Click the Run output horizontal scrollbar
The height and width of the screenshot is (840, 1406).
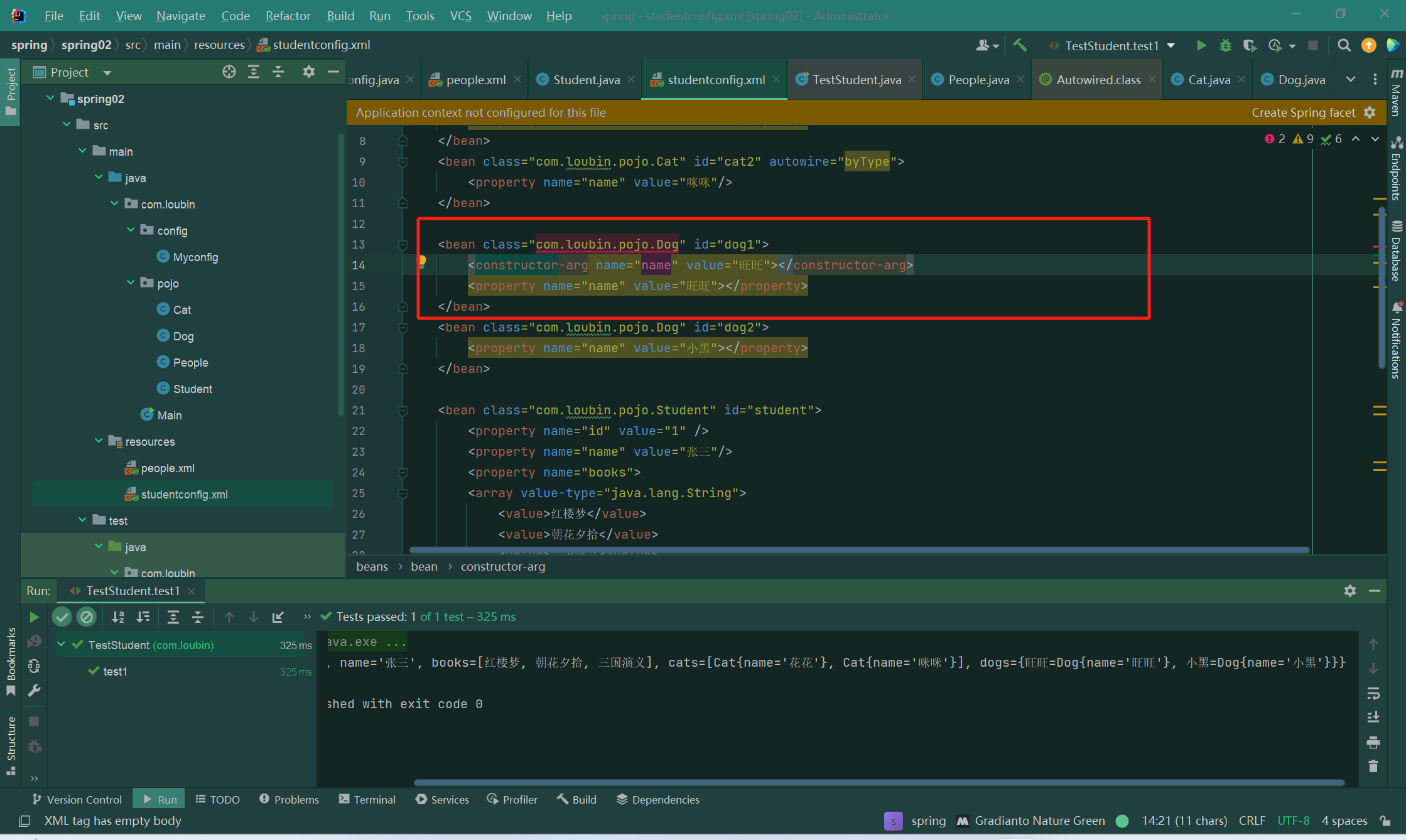(879, 782)
